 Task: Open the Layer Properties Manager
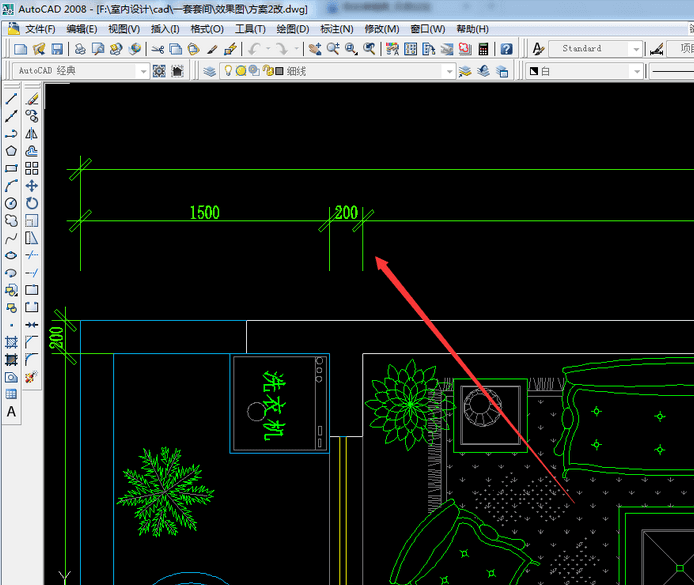click(210, 71)
